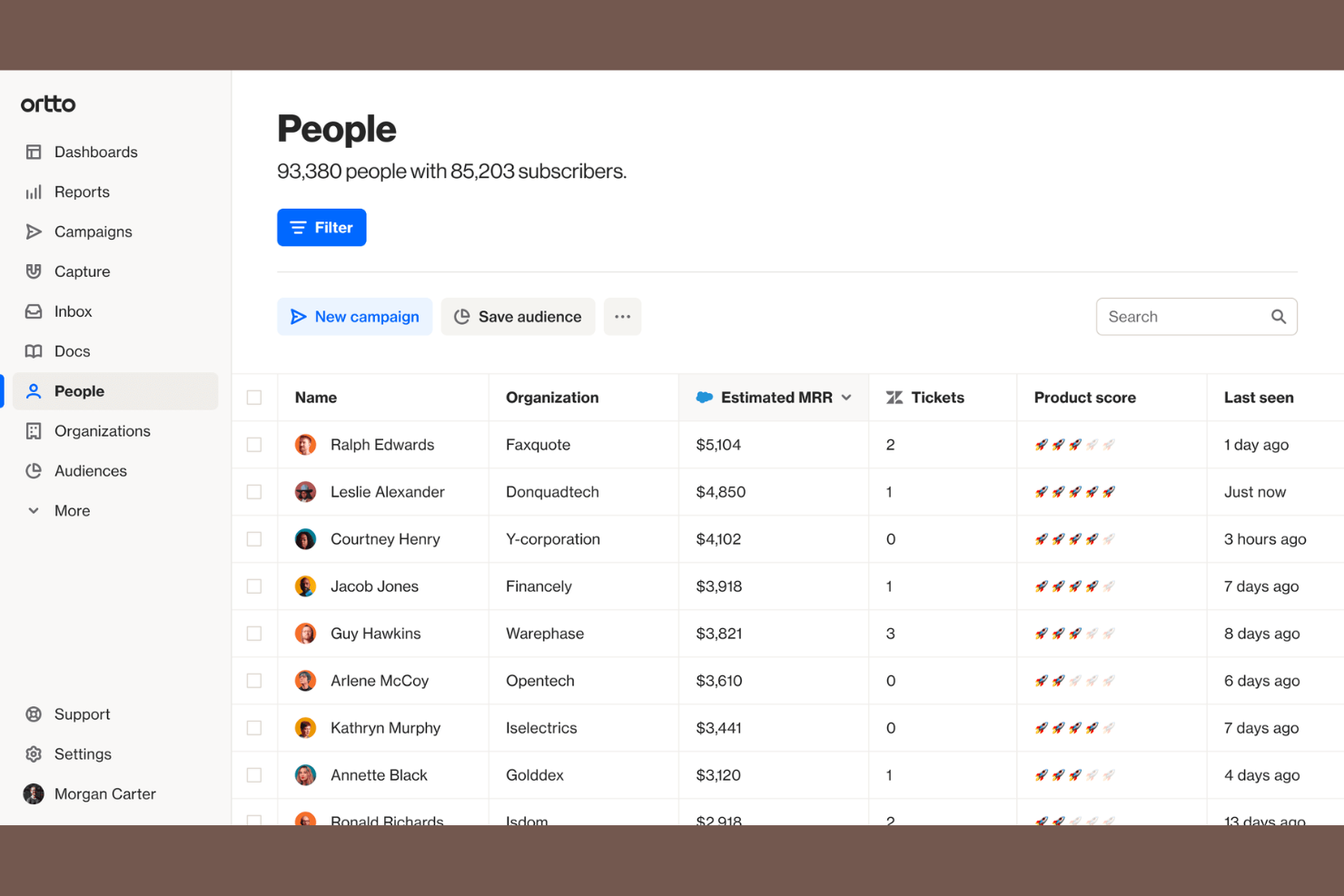Go to Audiences in the sidebar
This screenshot has height=896, width=1344.
pos(115,471)
